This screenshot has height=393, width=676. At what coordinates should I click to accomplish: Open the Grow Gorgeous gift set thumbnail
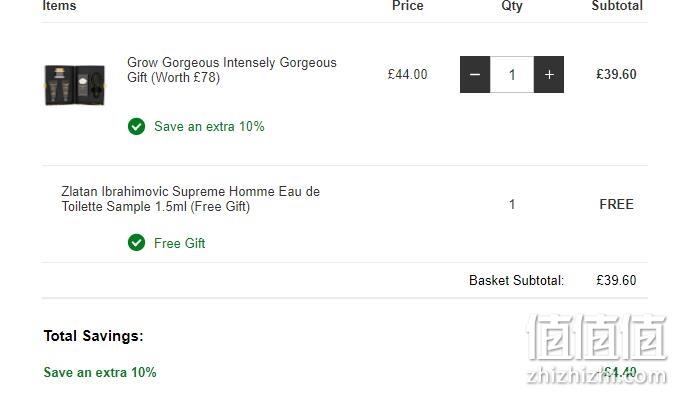[75, 85]
